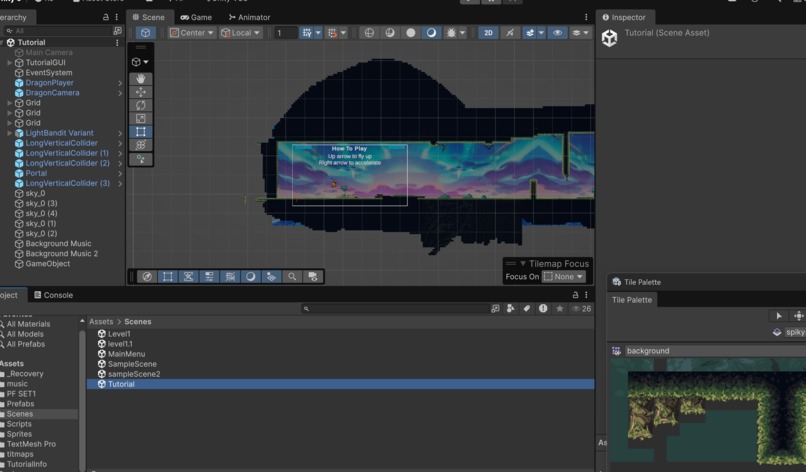Select Tile Palette select arrow tool
Viewport: 806px width, 472px height.
[x=779, y=316]
